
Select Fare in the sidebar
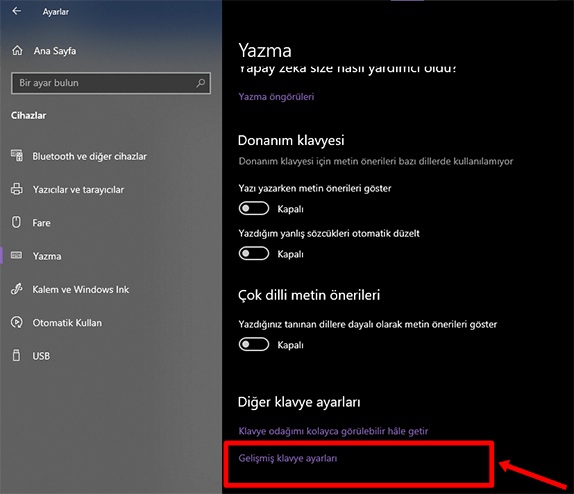click(x=41, y=223)
